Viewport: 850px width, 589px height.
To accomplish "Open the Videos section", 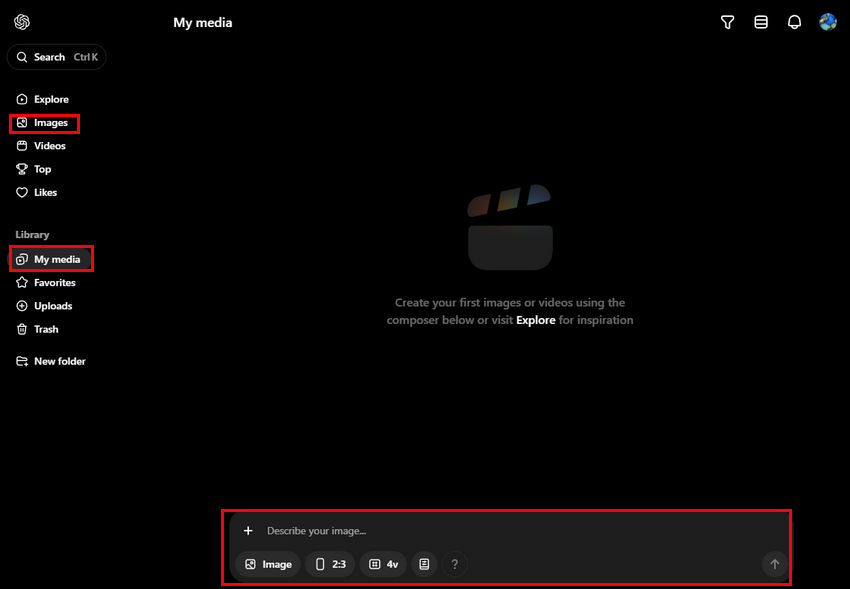I will [x=41, y=146].
